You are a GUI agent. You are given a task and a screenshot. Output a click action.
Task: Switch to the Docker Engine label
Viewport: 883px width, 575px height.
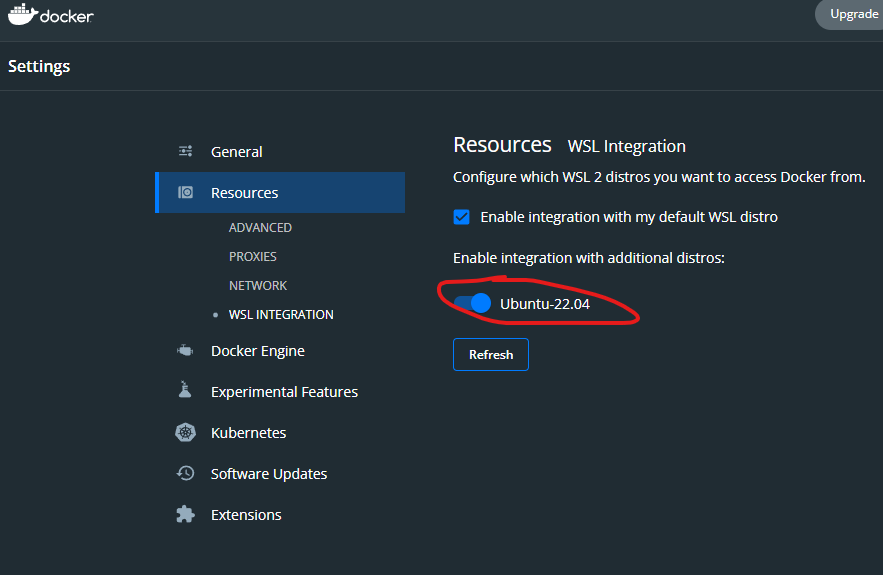(x=258, y=351)
